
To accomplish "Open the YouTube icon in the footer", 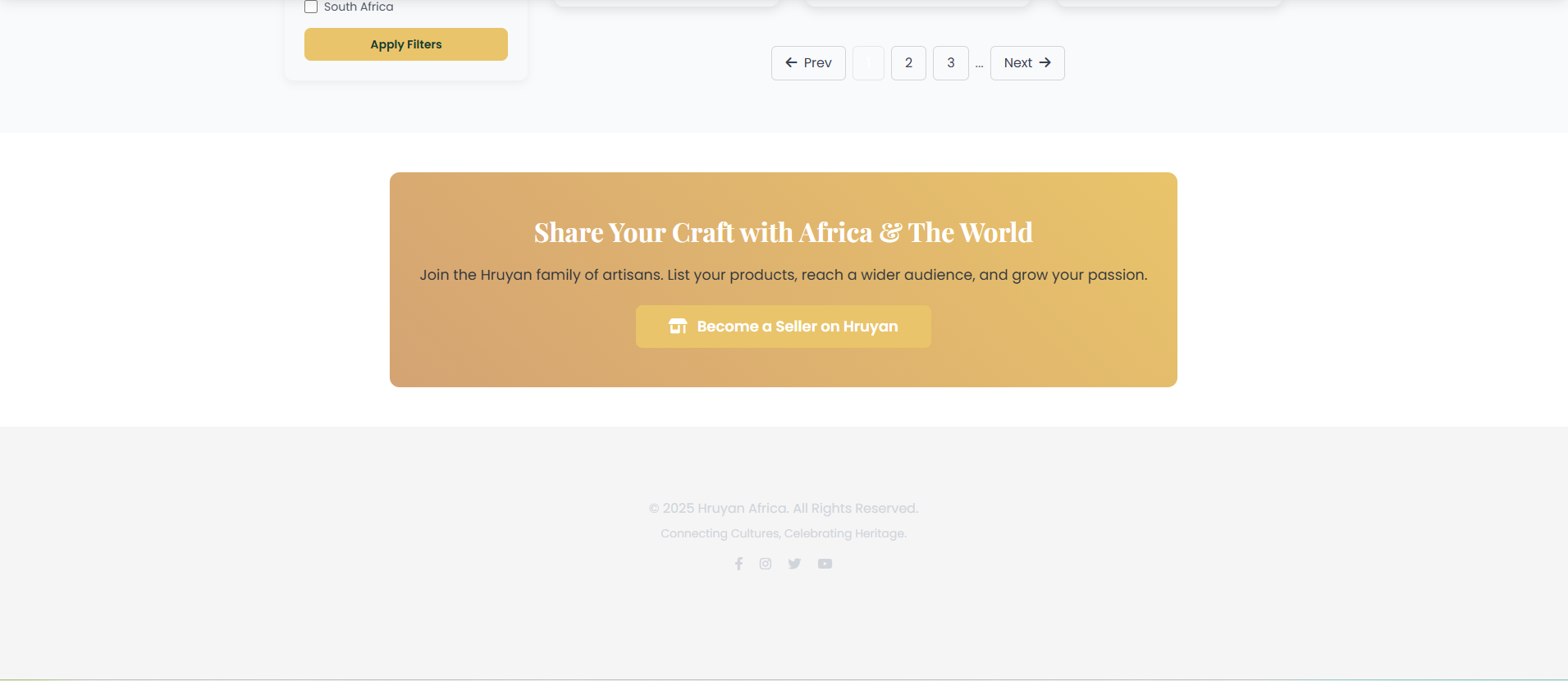I will tap(825, 564).
